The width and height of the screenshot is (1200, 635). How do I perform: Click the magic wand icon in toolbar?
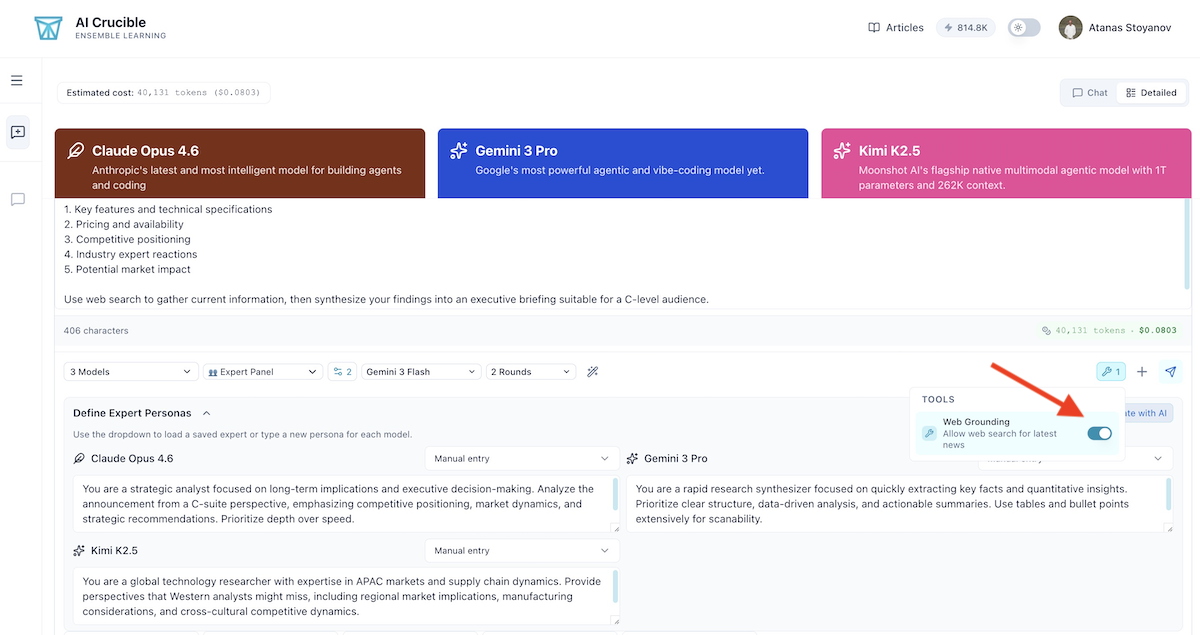click(592, 371)
